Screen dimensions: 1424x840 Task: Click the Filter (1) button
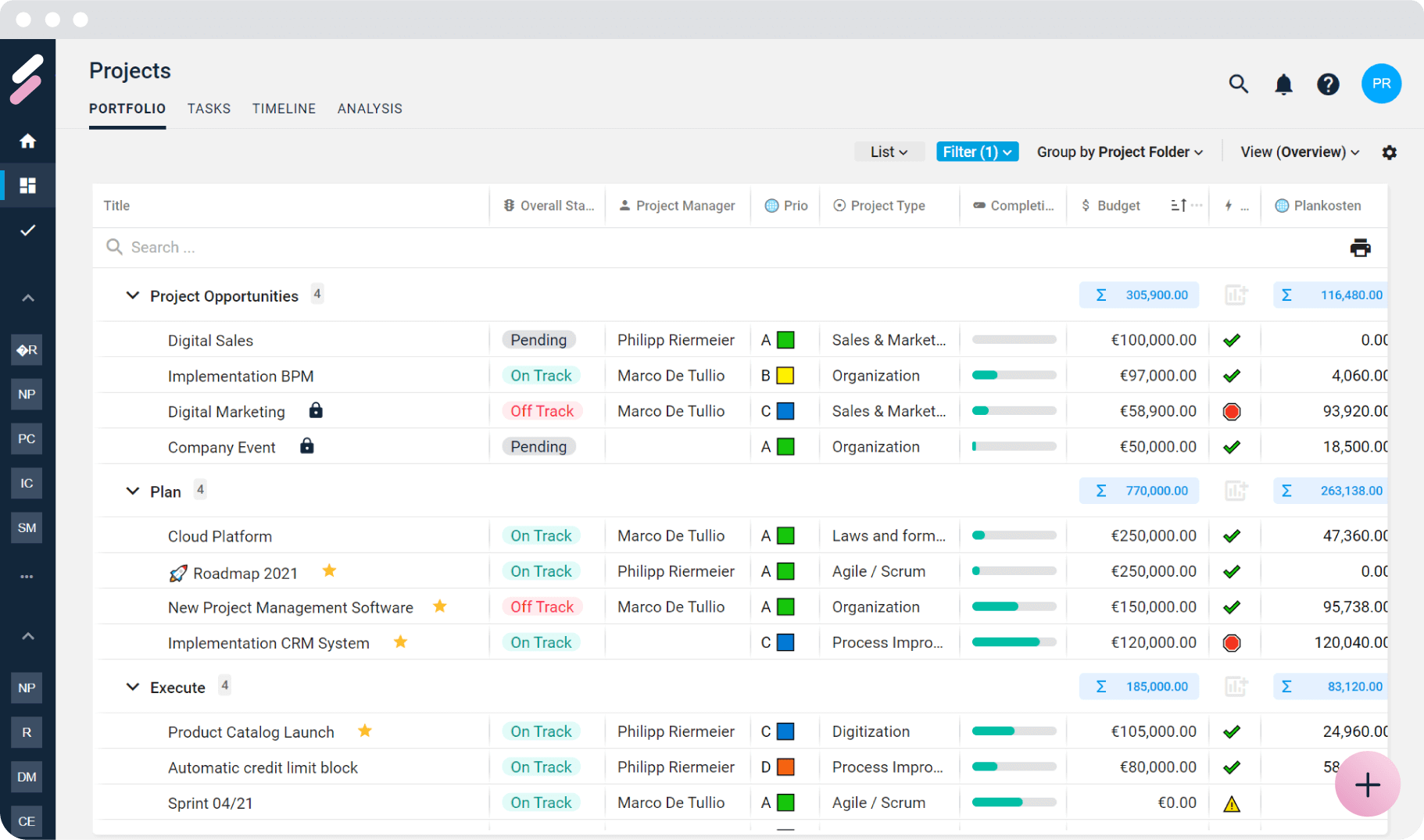click(977, 152)
